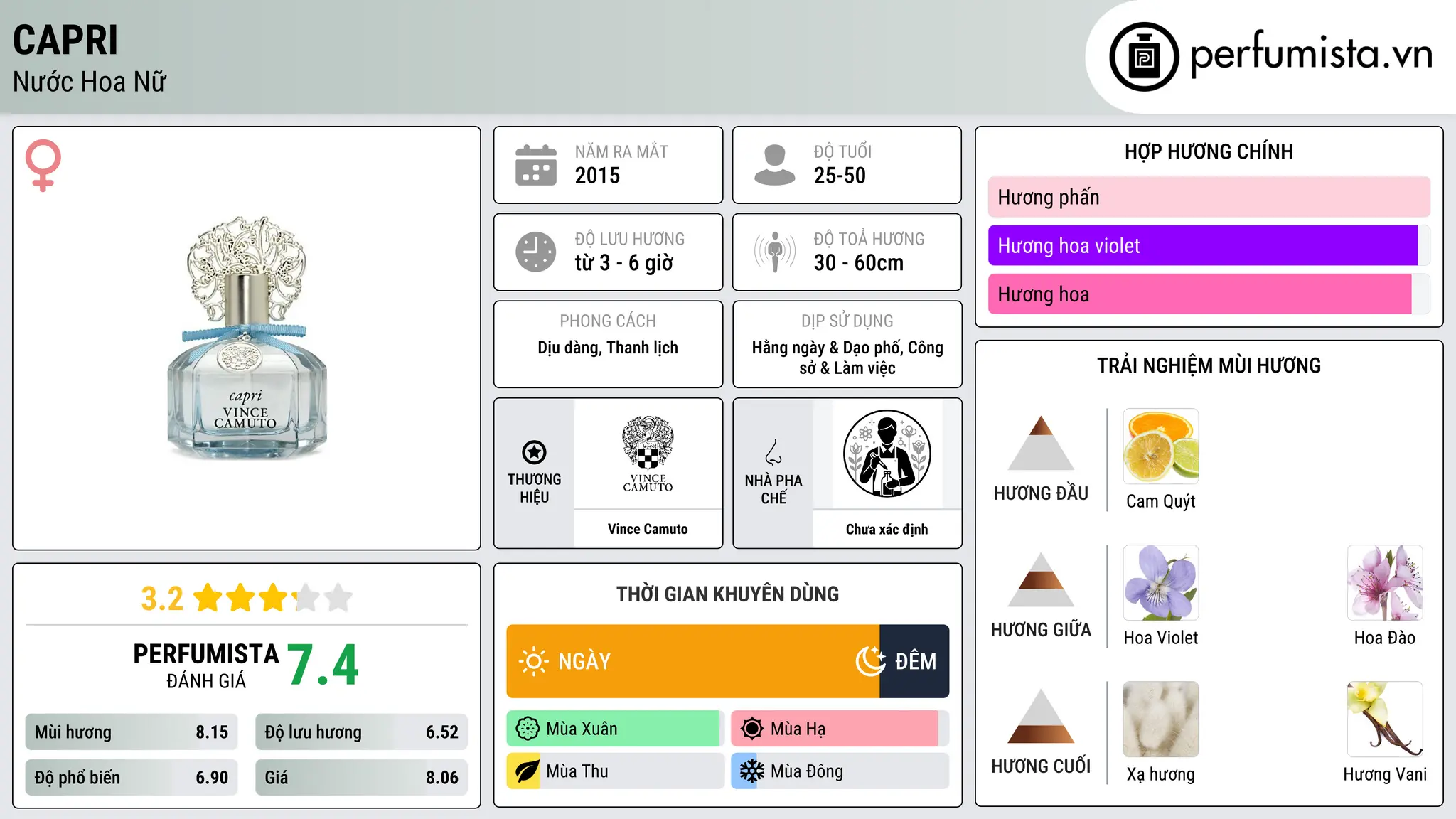Click the moon icon beside Đêm
The height and width of the screenshot is (819, 1456).
coord(870,661)
